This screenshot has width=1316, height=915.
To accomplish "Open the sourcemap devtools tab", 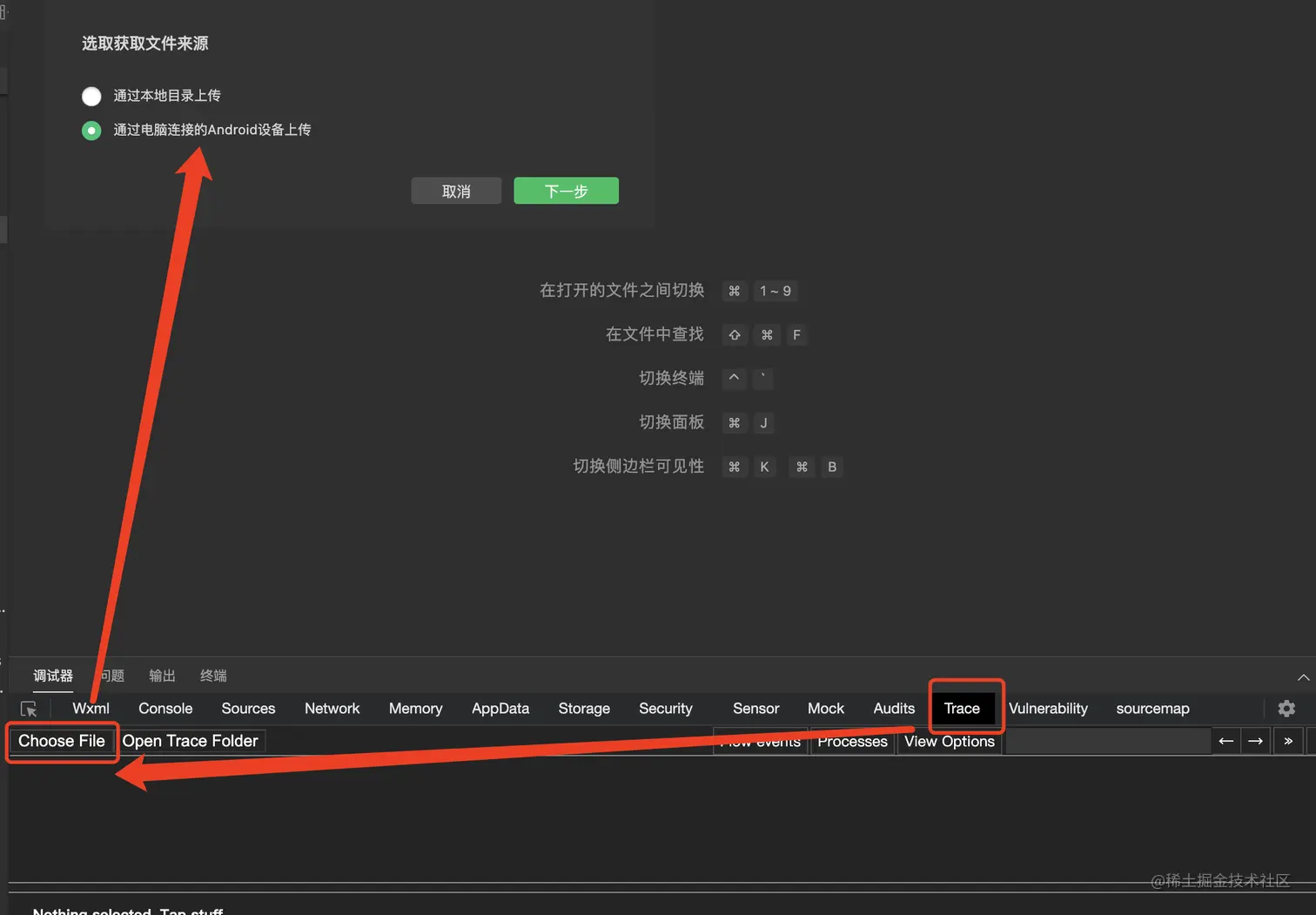I will pyautogui.click(x=1152, y=709).
